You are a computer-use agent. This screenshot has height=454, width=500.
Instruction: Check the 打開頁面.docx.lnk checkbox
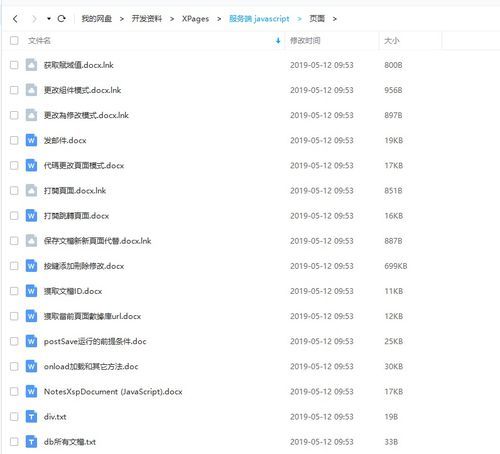tap(14, 191)
